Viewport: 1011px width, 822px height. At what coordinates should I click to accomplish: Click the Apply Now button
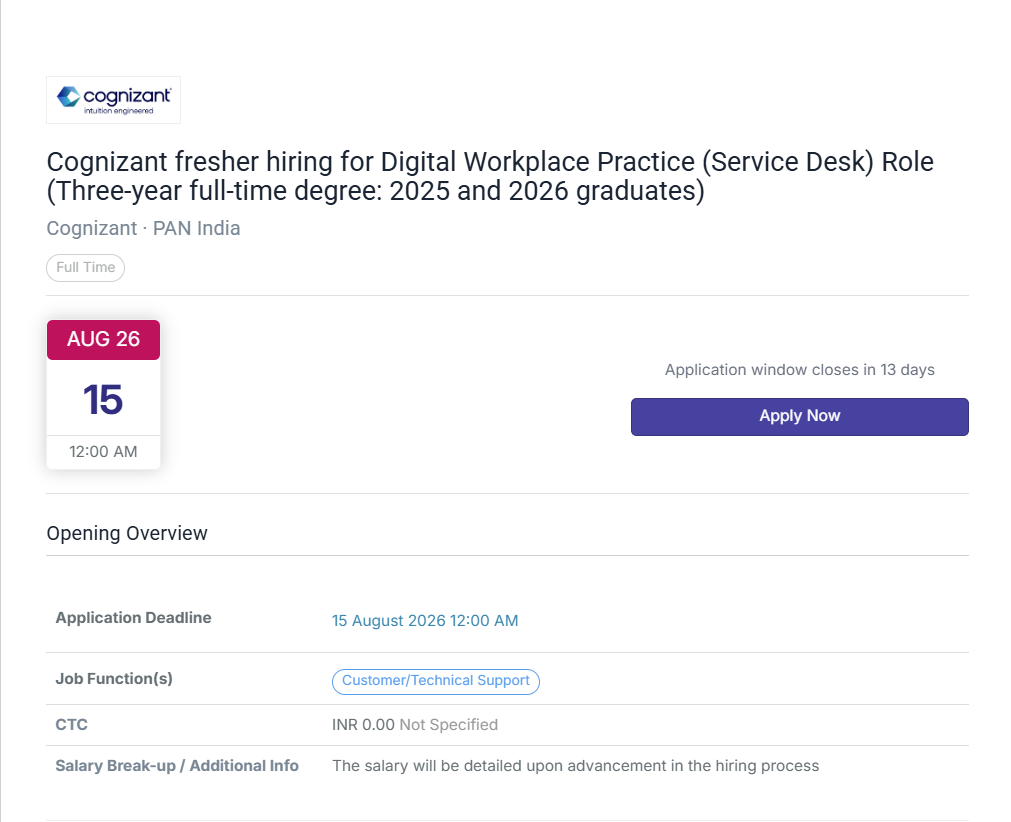(800, 416)
